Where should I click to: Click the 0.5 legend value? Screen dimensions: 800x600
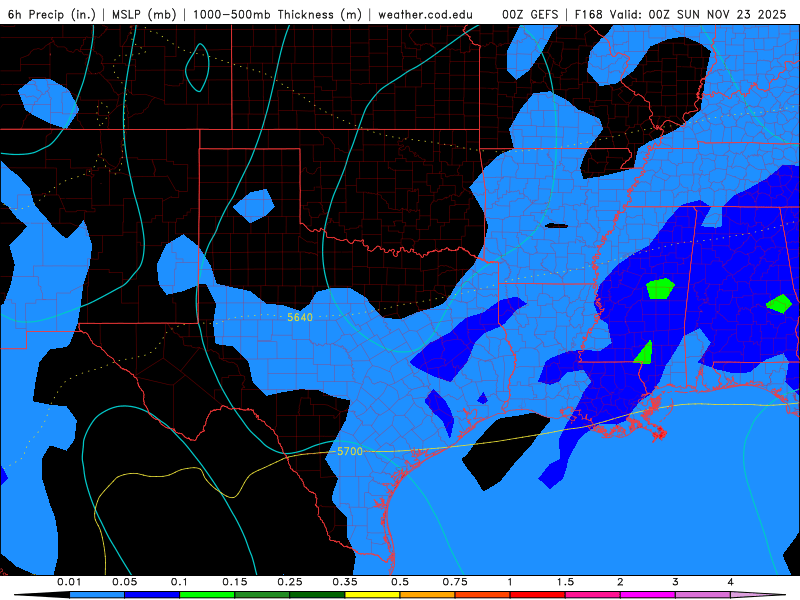pos(400,582)
